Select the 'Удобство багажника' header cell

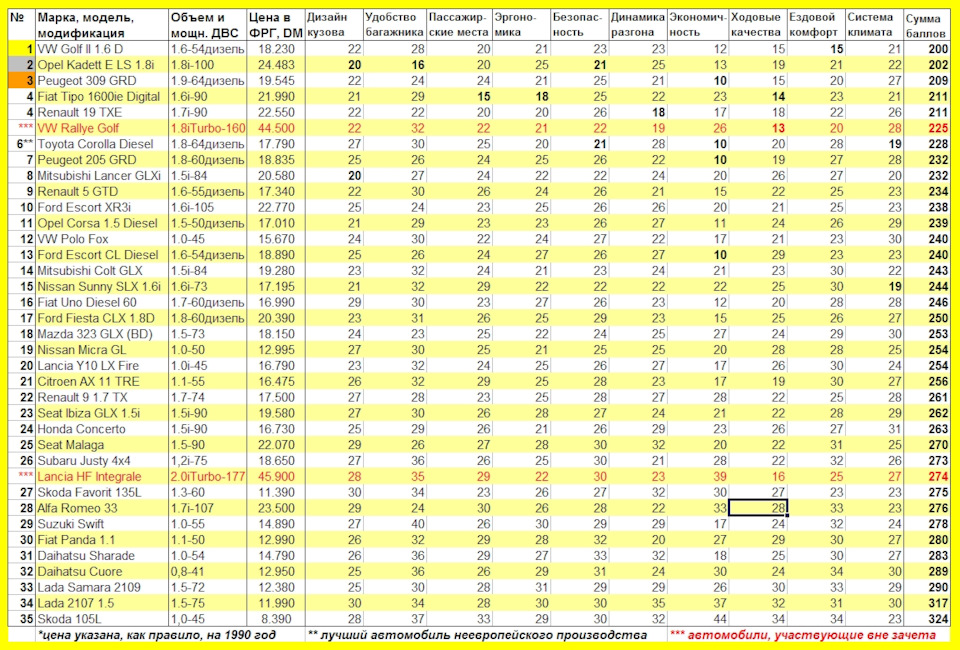tap(394, 25)
